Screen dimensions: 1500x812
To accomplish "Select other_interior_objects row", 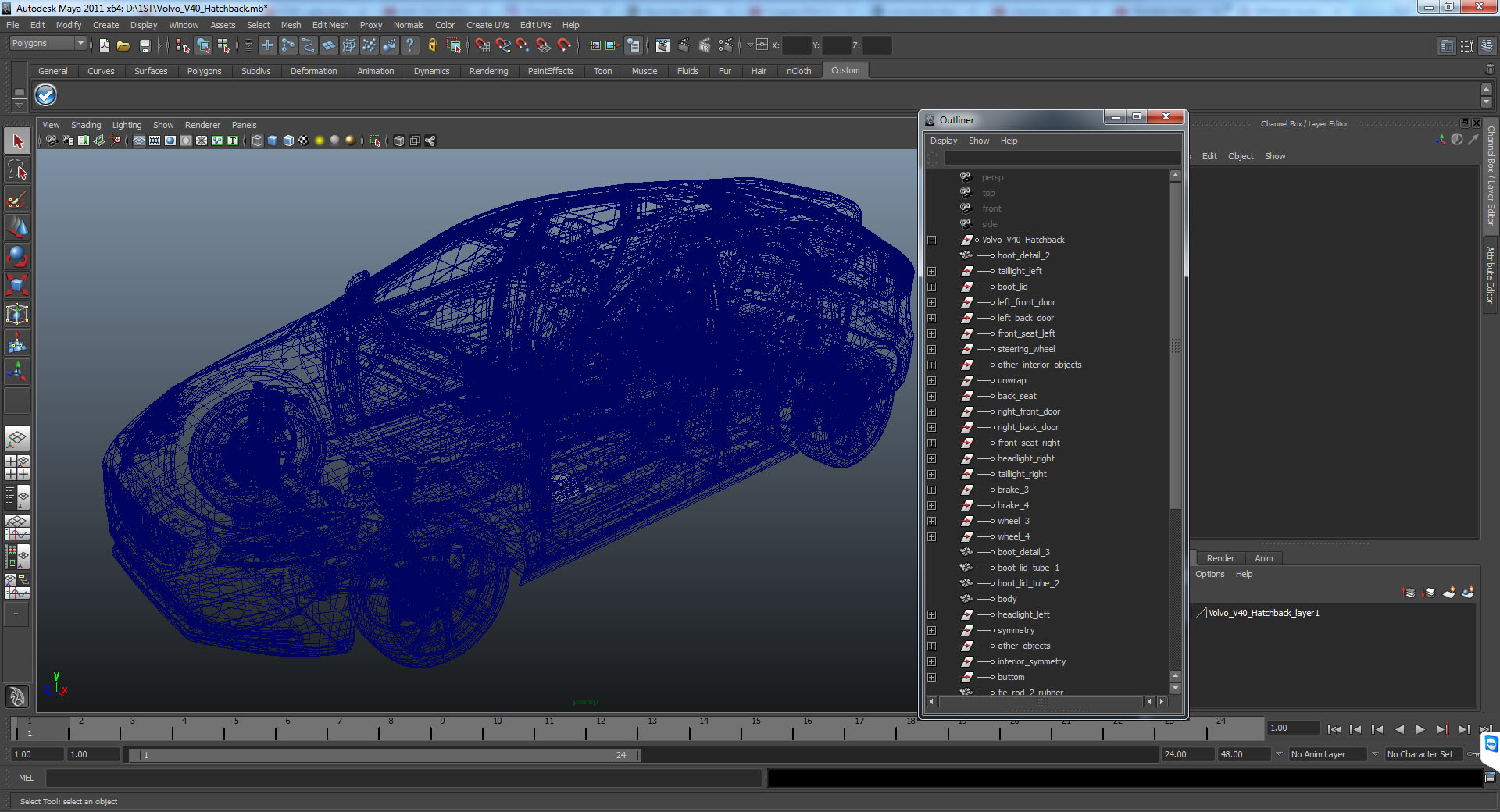I will [1039, 365].
